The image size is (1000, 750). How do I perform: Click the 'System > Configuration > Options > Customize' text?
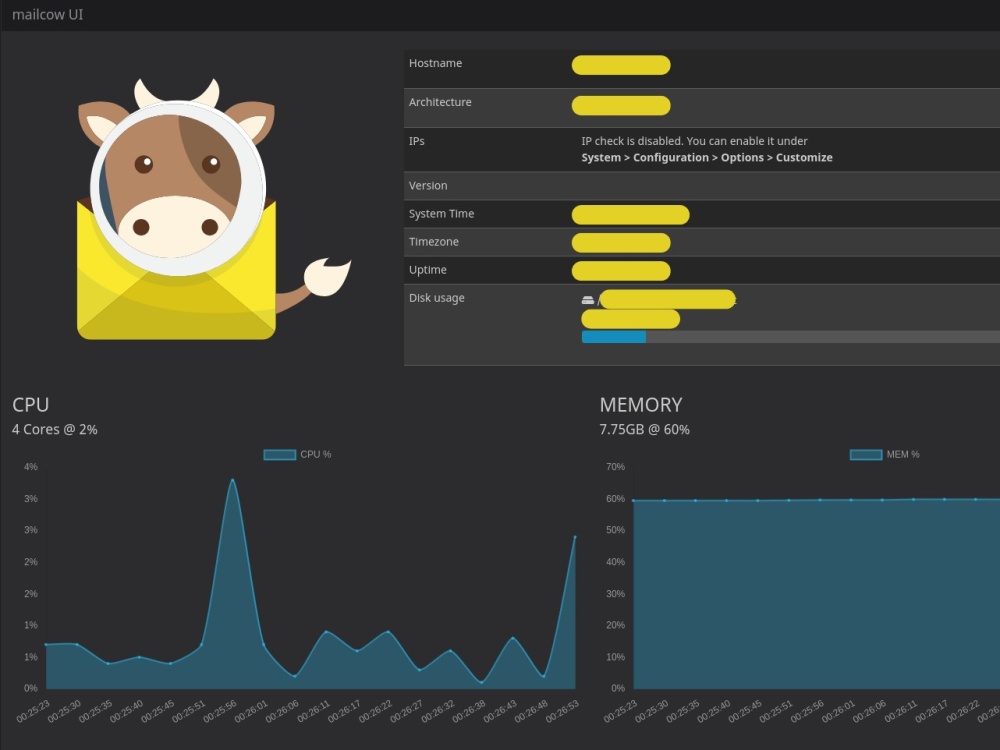707,158
